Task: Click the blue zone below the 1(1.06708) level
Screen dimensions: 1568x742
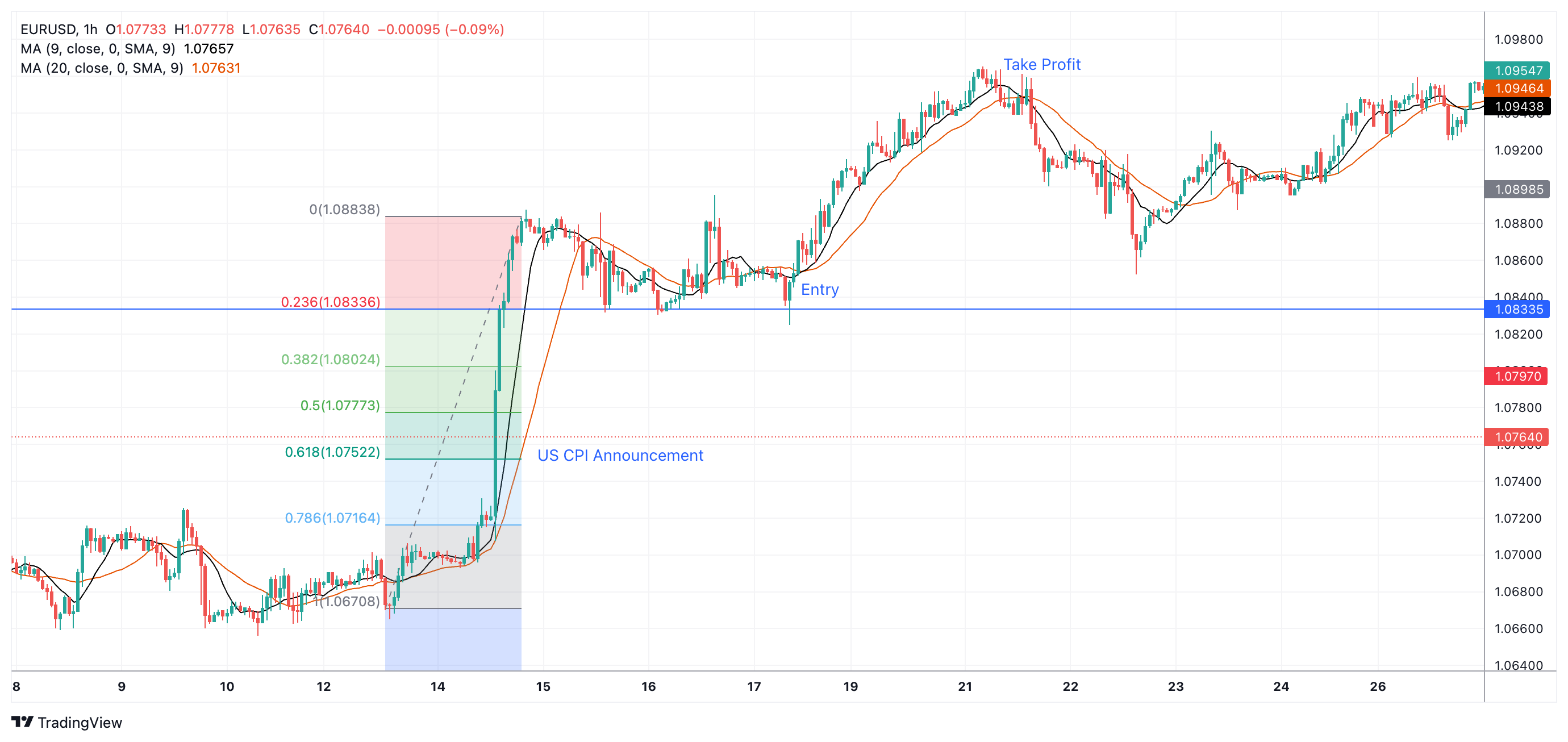Action: click(x=453, y=639)
